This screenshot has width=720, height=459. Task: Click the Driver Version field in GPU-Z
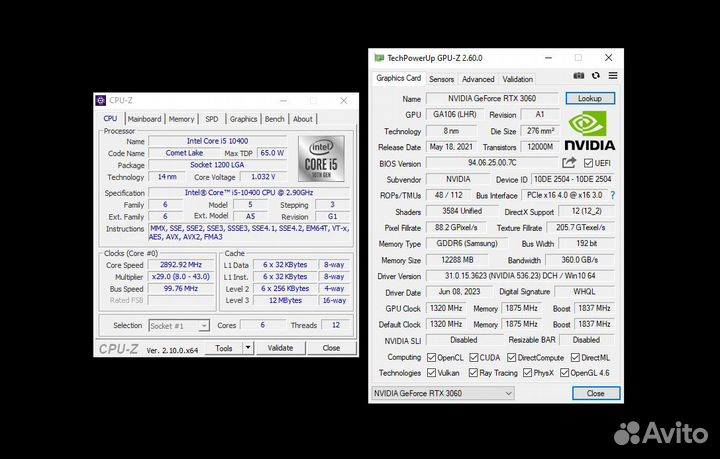(520, 276)
